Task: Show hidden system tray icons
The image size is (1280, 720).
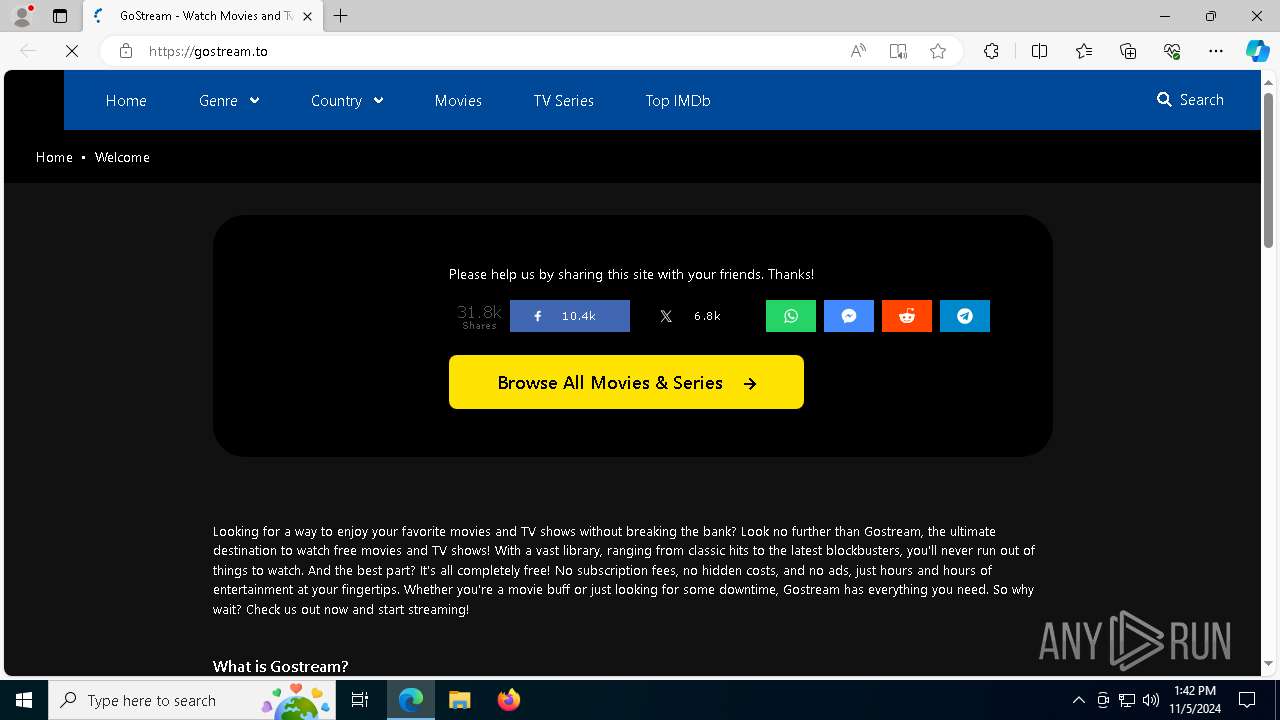Action: 1078,700
